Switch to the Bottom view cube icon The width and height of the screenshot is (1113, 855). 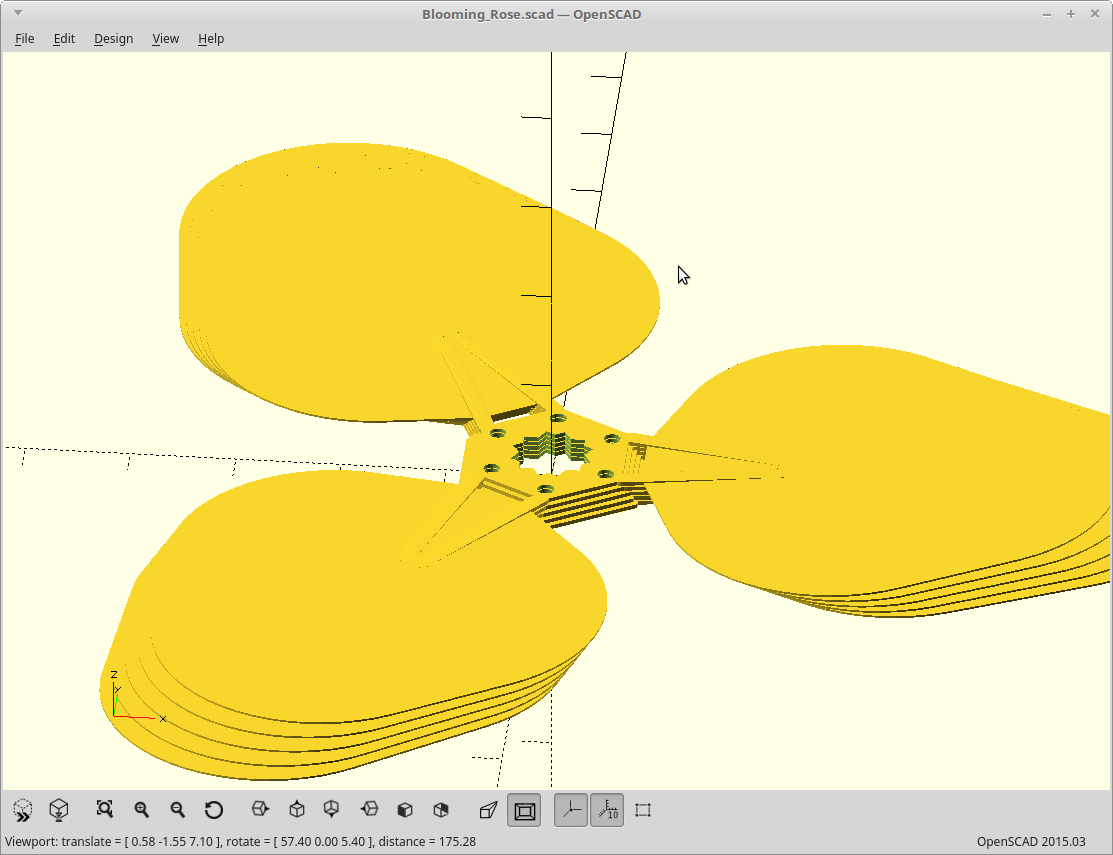tap(331, 810)
